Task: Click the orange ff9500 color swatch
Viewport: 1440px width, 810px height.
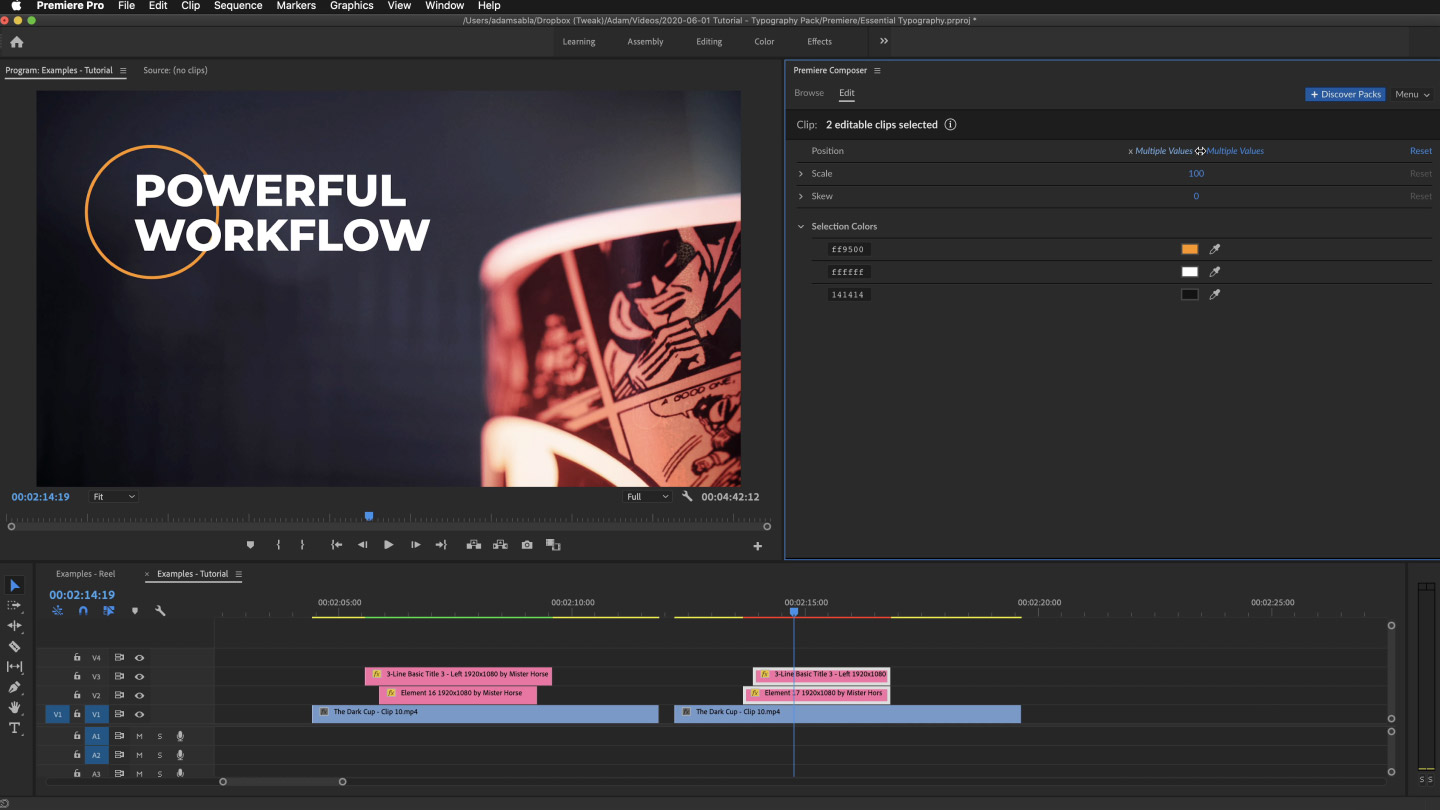Action: coord(1189,249)
